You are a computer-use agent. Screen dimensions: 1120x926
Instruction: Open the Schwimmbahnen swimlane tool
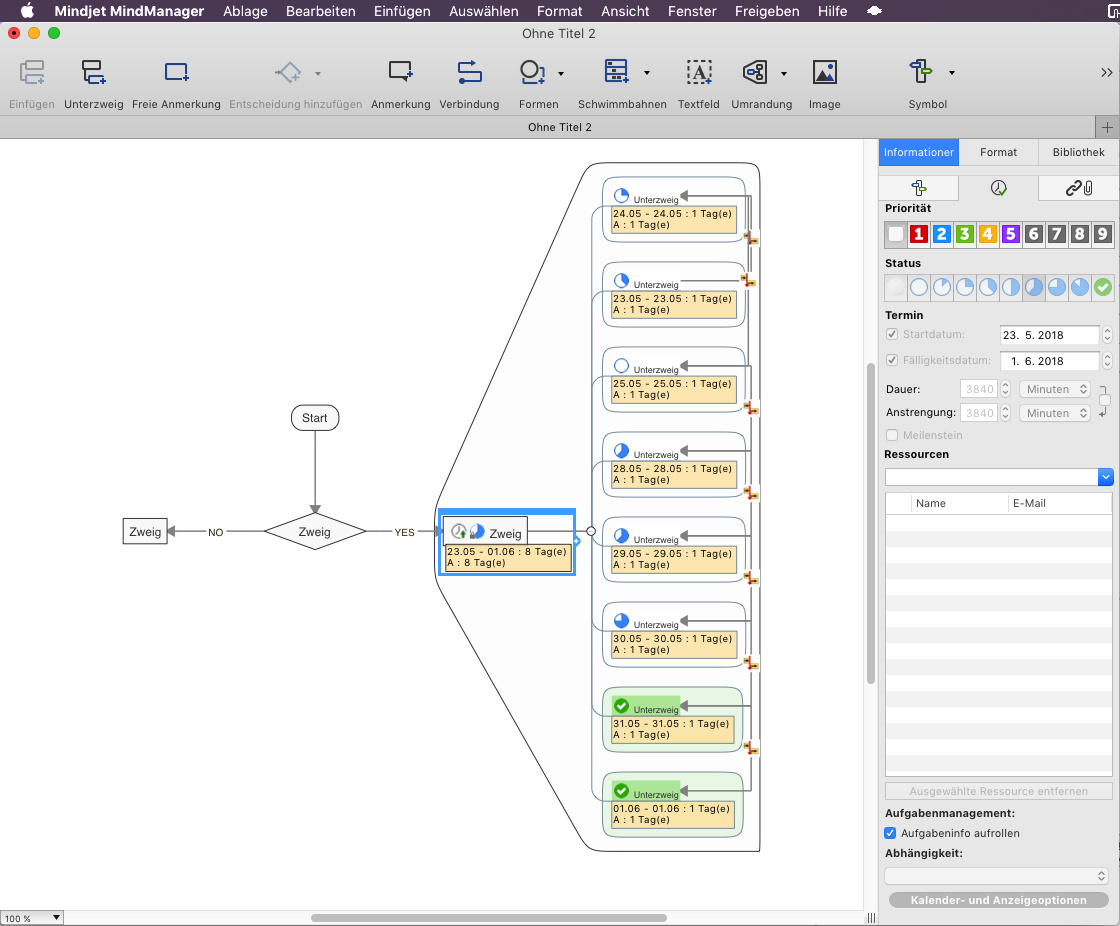click(x=617, y=73)
